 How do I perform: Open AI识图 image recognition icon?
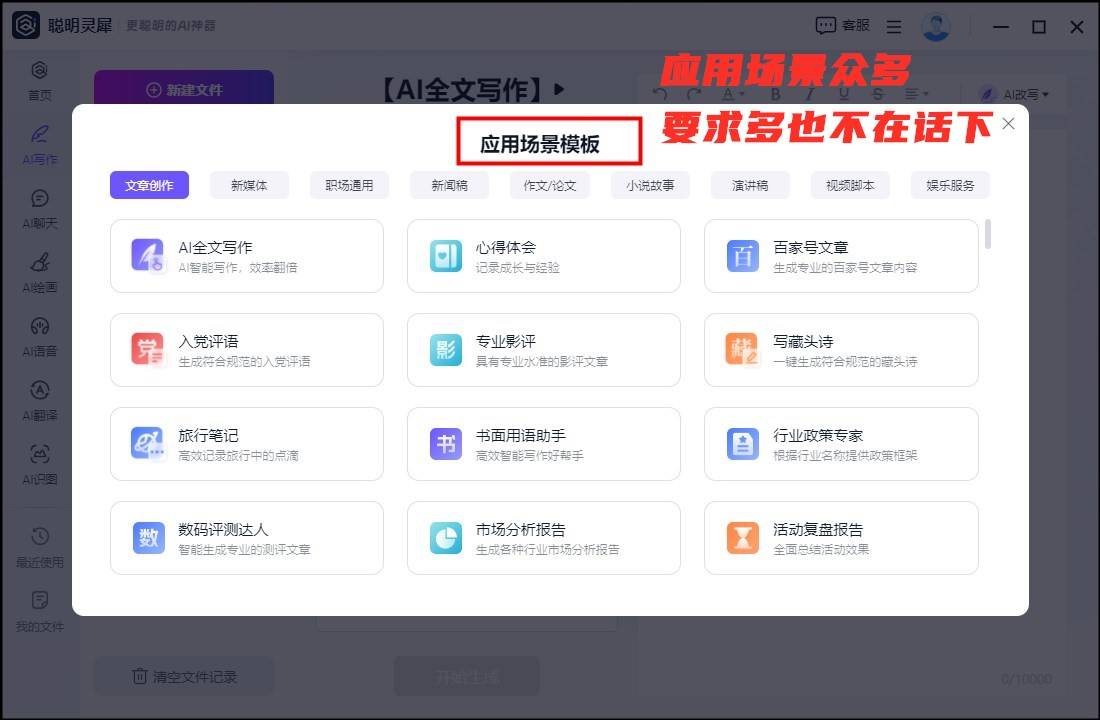pyautogui.click(x=39, y=464)
